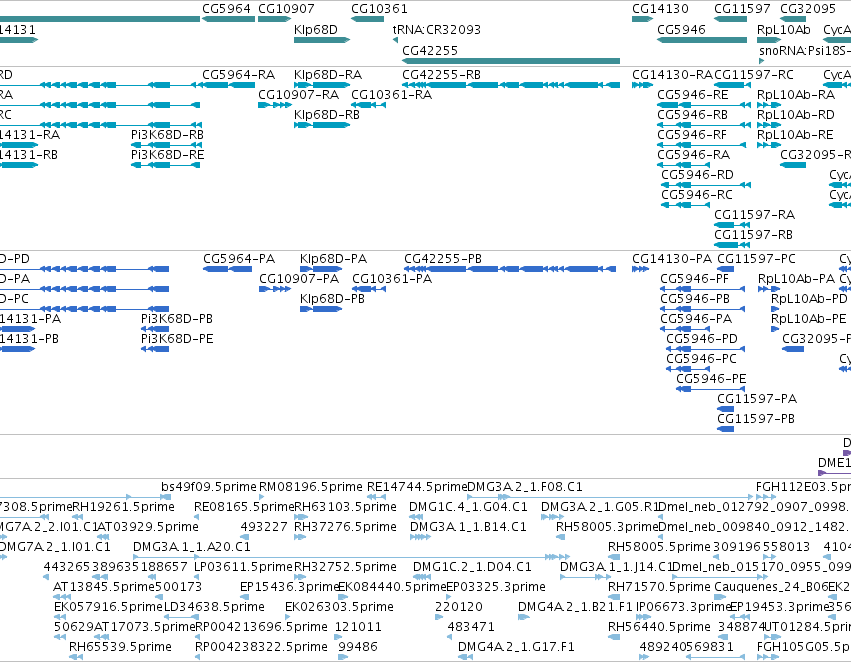Viewport: 851px width, 662px height.
Task: Select the snoRNA:Psi18S label
Action: (x=805, y=51)
